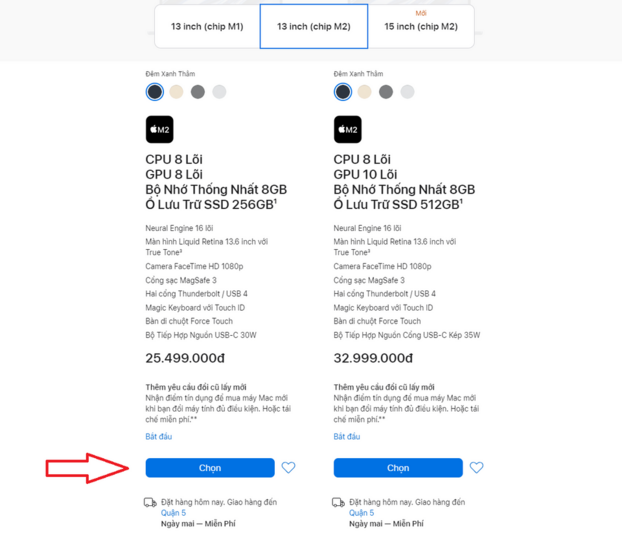Click the heart icon for the 512GB model
This screenshot has height=550, width=622.
point(476,468)
